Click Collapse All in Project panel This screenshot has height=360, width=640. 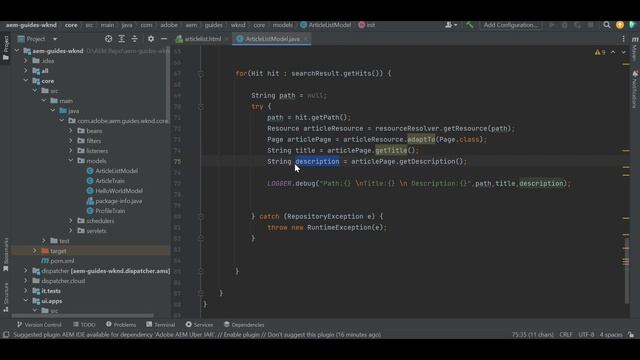point(135,39)
